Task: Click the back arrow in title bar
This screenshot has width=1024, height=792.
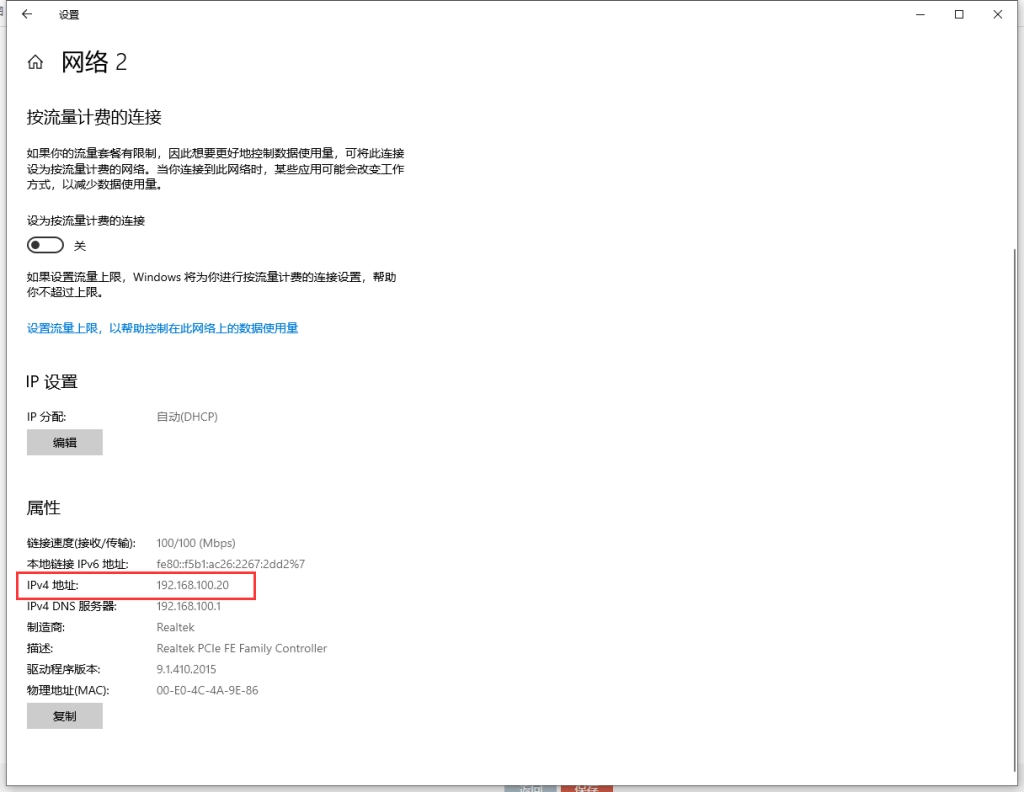Action: 26,15
